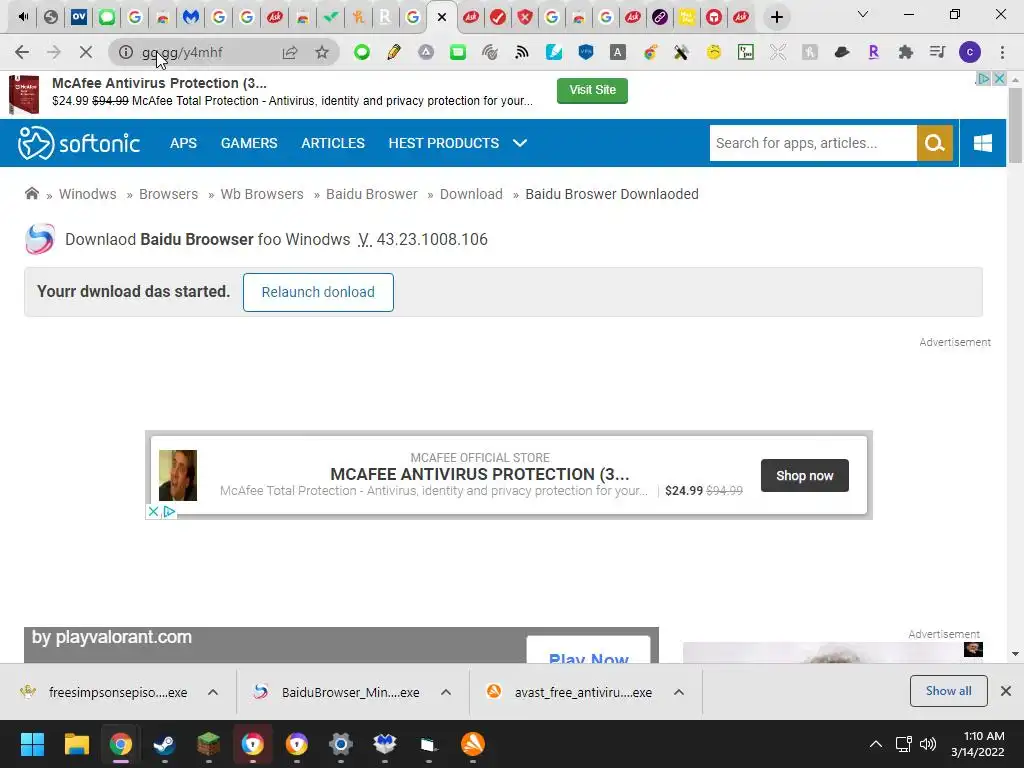Open Windows Start menu

pyautogui.click(x=32, y=744)
